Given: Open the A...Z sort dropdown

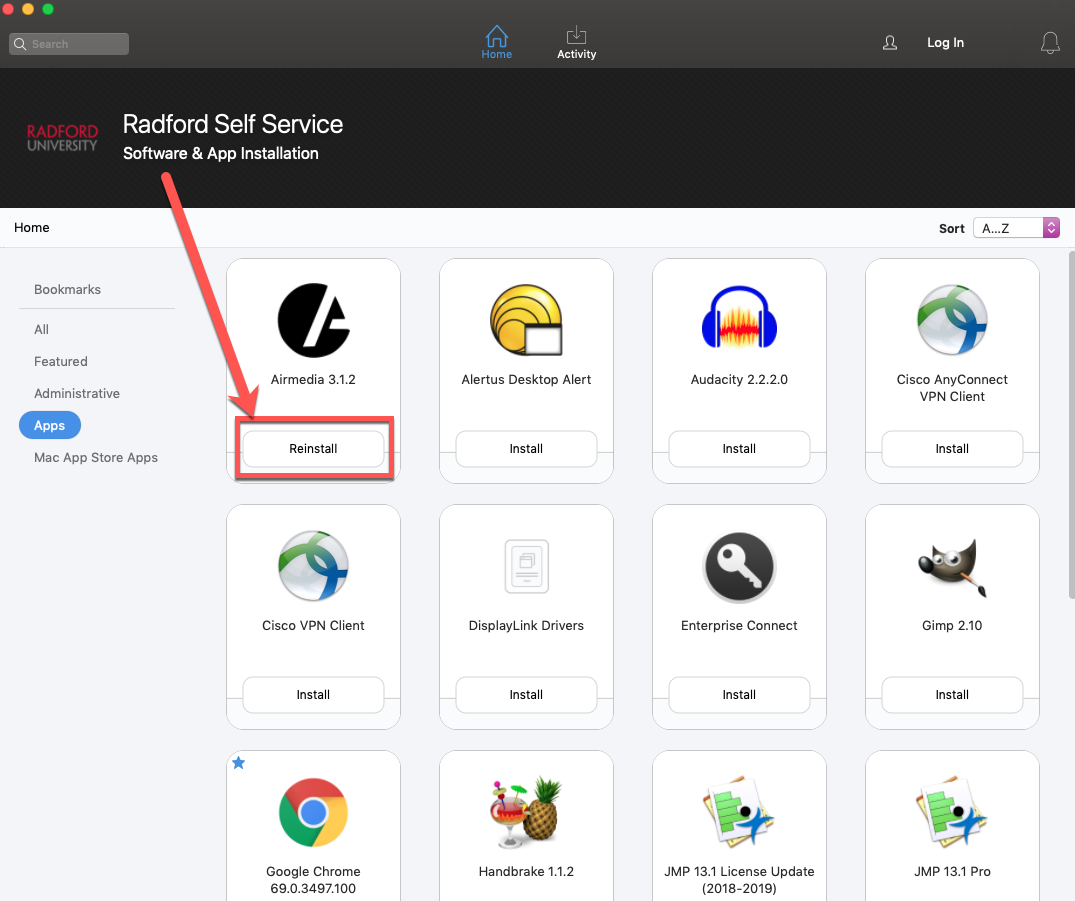Looking at the screenshot, I should click(x=1015, y=227).
